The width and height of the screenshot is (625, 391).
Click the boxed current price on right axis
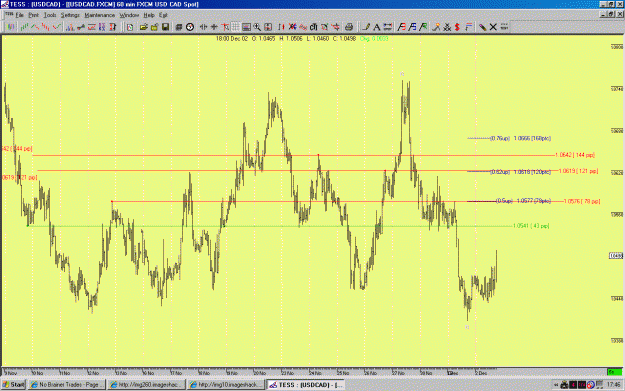[616, 255]
